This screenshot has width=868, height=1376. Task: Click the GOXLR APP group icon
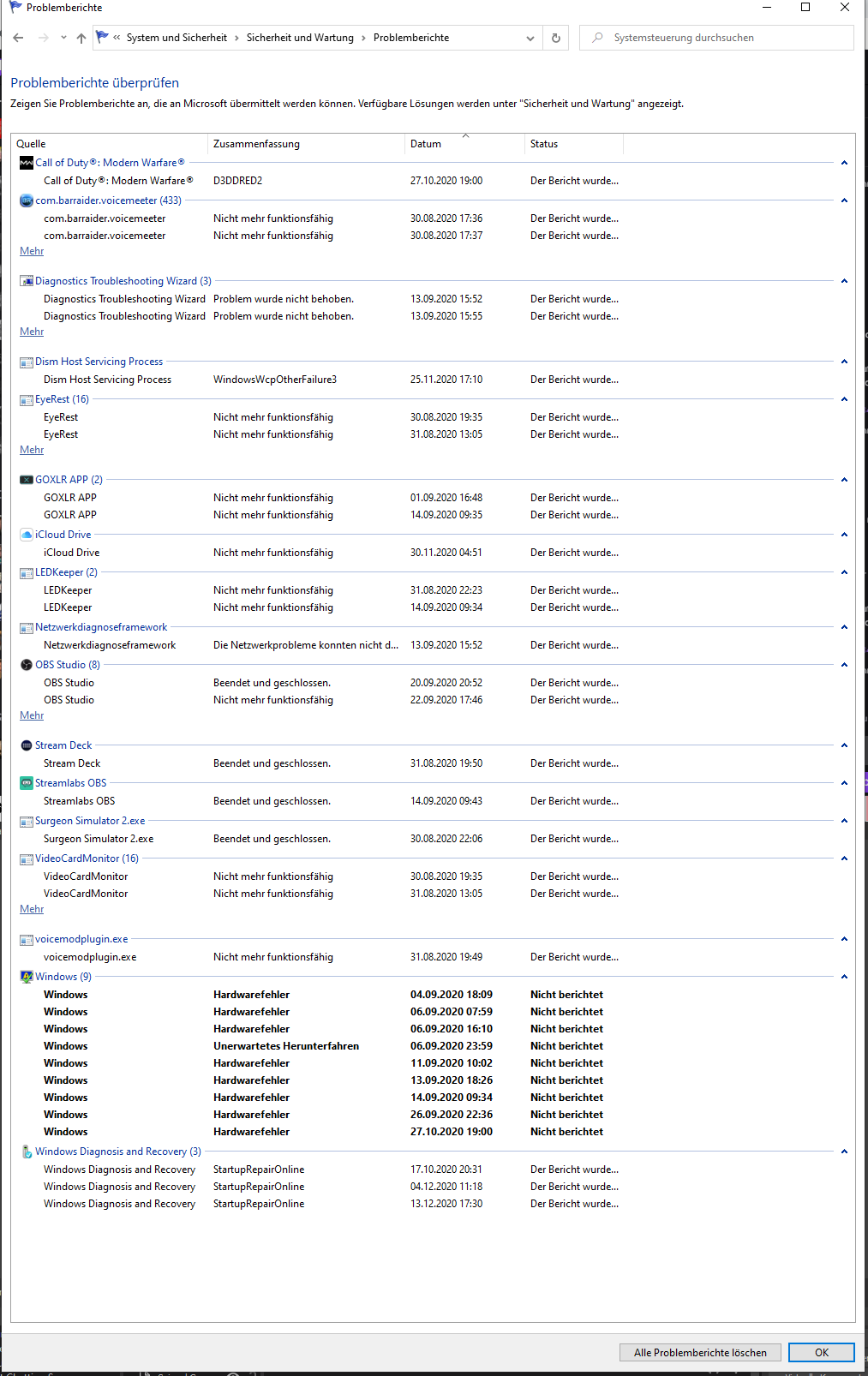[27, 480]
